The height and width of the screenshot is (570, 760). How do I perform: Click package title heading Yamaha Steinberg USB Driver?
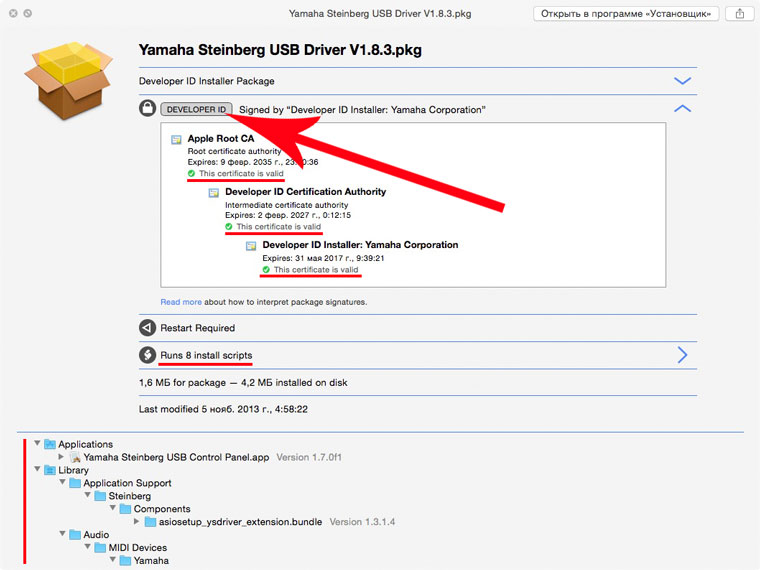pos(280,50)
